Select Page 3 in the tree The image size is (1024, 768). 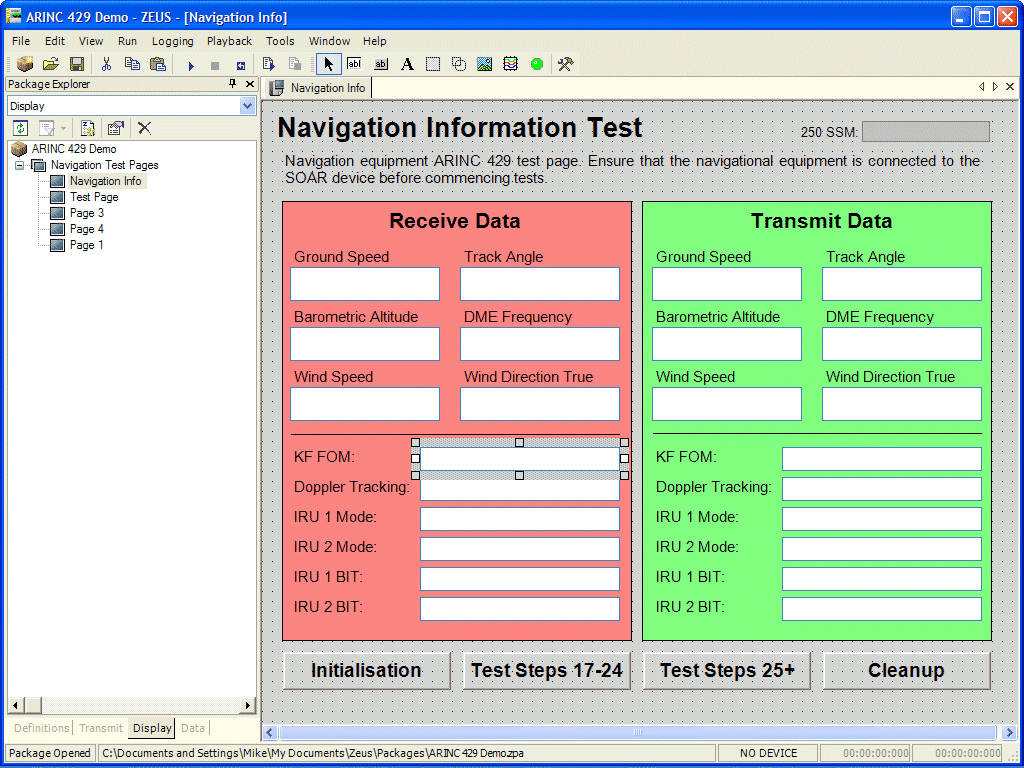point(87,213)
